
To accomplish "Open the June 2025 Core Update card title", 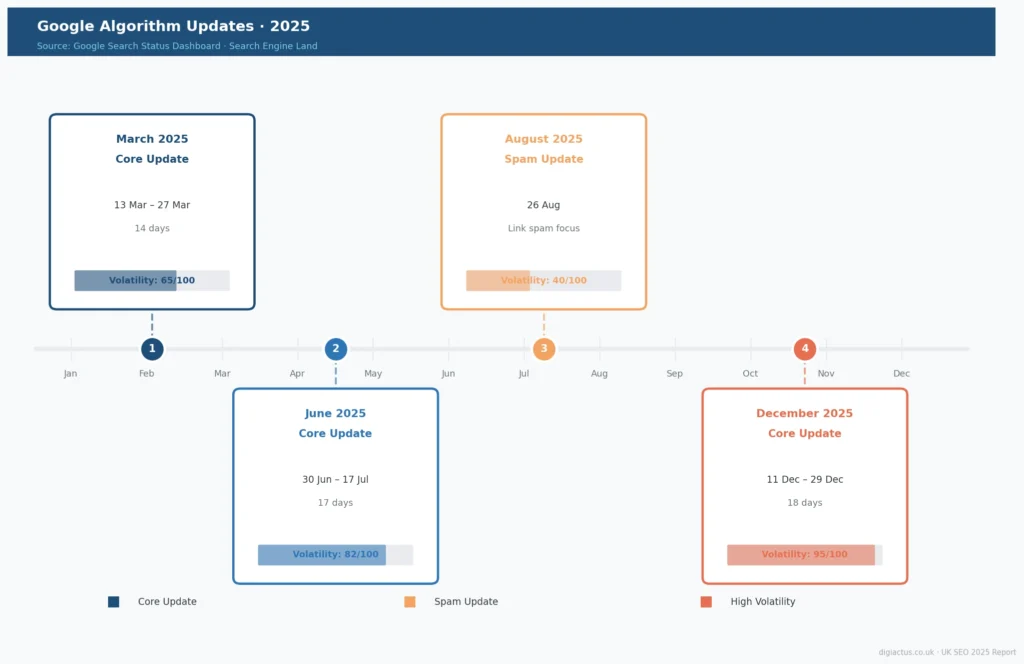I will [x=335, y=423].
